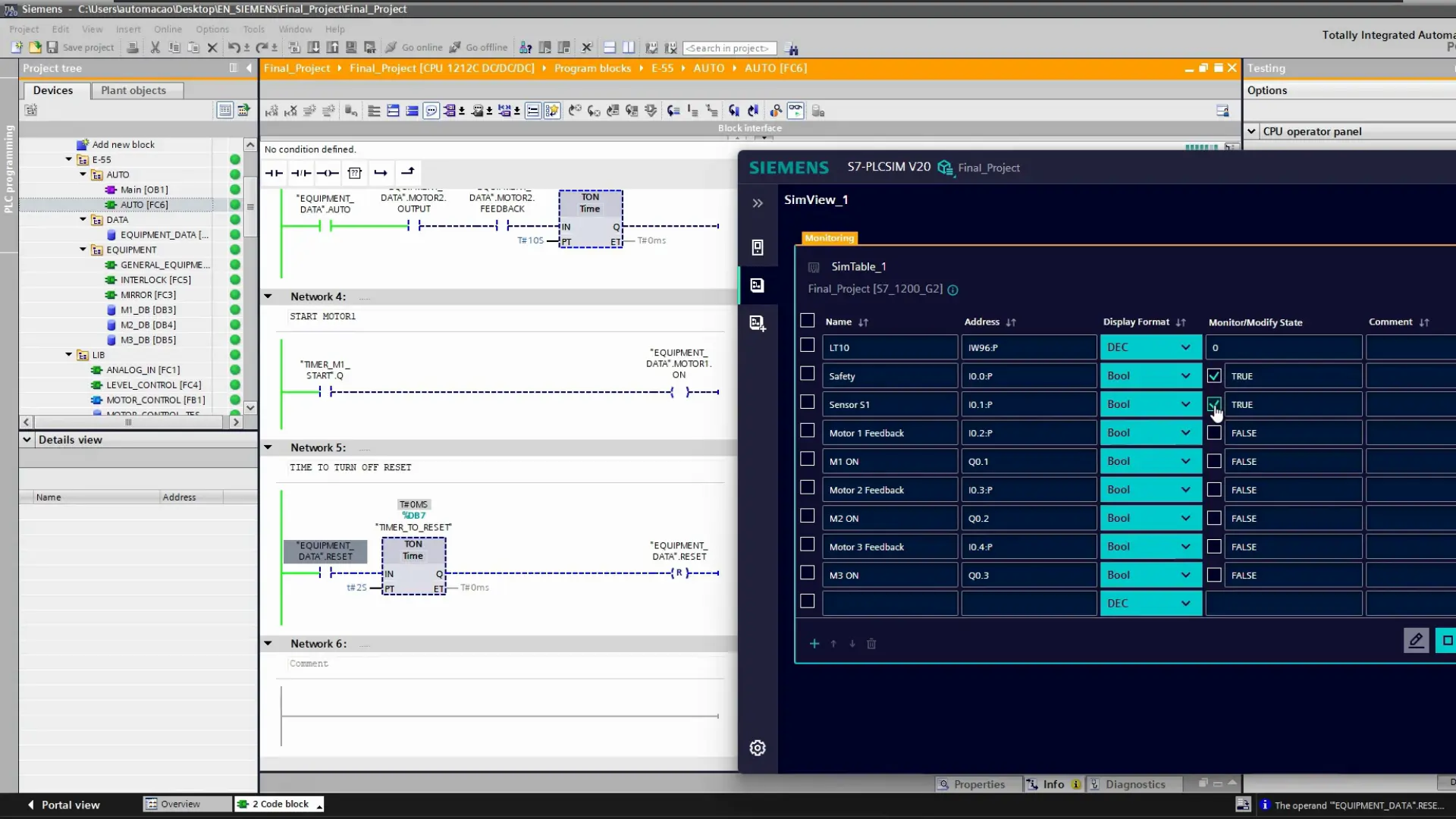This screenshot has width=1456, height=819.
Task: Click the move row up arrow icon
Action: click(833, 643)
